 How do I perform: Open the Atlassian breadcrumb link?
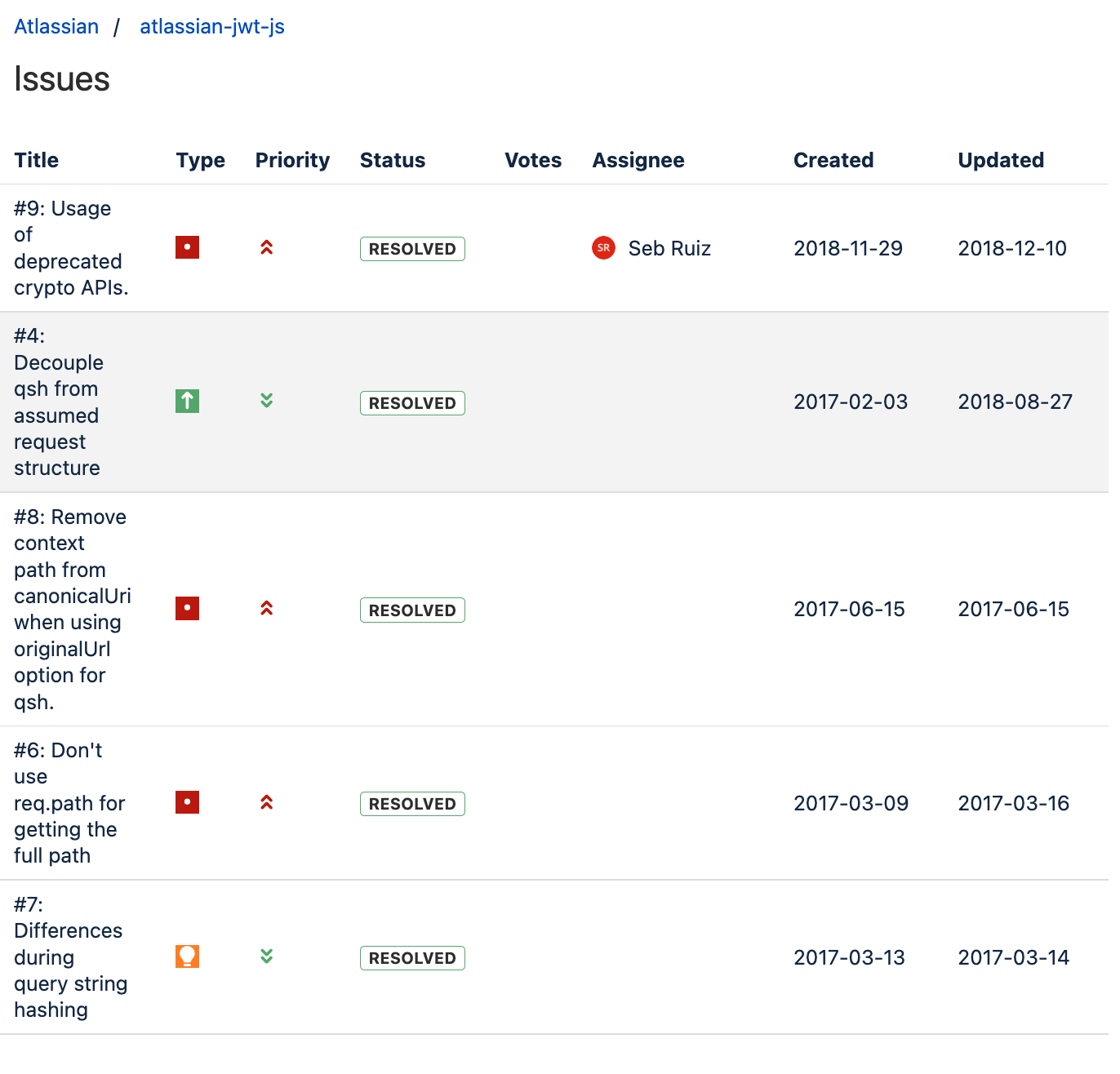tap(56, 26)
